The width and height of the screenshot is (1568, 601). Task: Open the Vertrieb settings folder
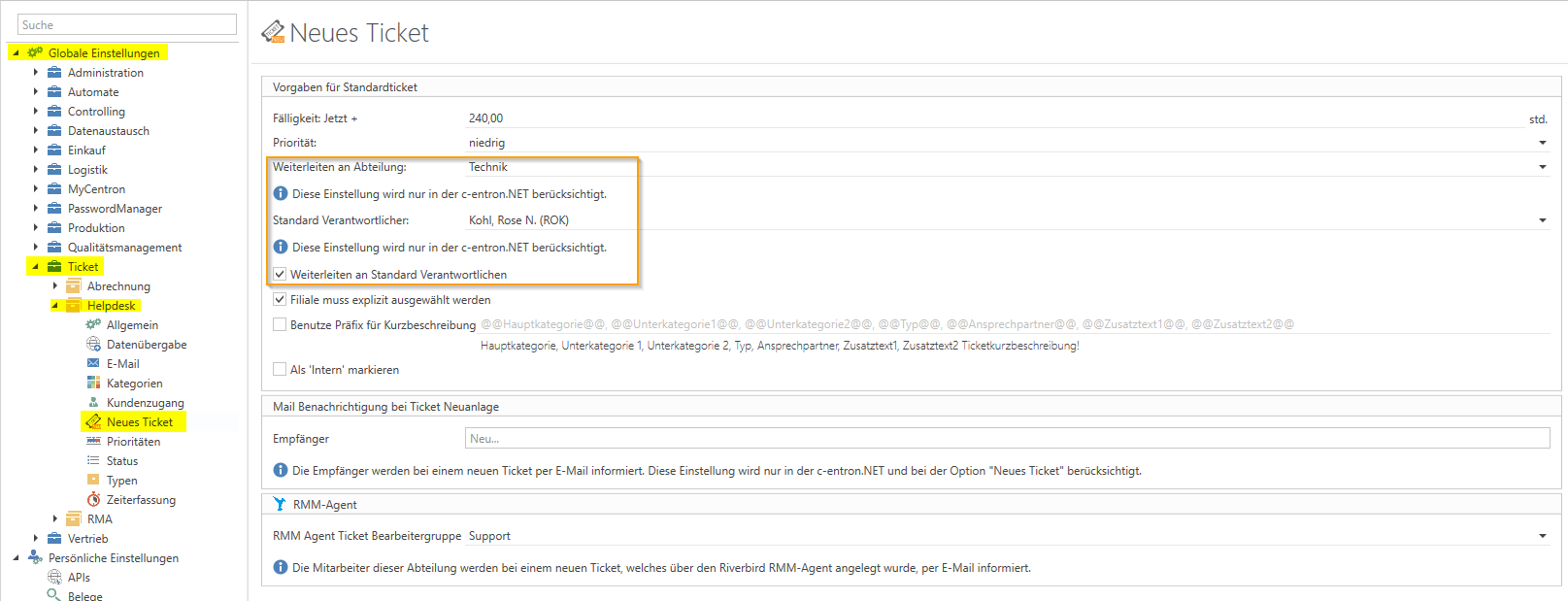tap(87, 538)
